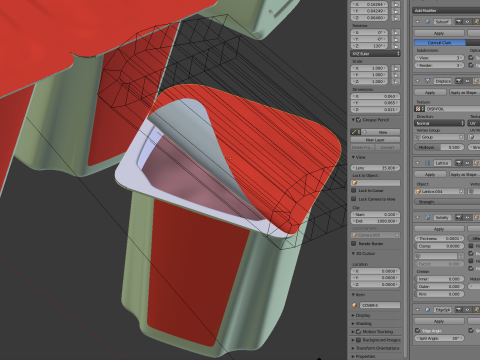Image resolution: width=480 pixels, height=360 pixels.
Task: Apply the Subsurf modifier
Action: click(439, 33)
